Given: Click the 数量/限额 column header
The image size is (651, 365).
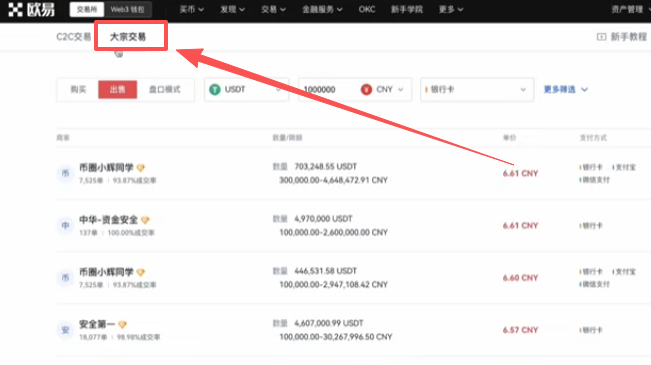Looking at the screenshot, I should (x=287, y=137).
